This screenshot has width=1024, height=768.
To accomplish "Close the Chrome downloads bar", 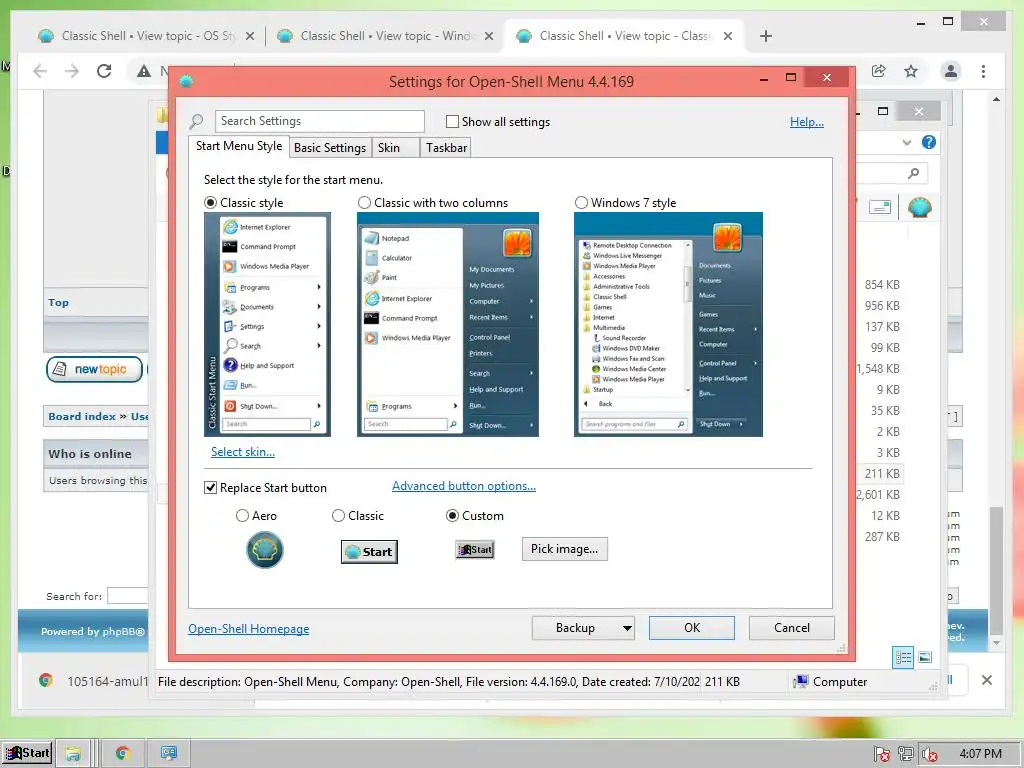I will pos(987,680).
